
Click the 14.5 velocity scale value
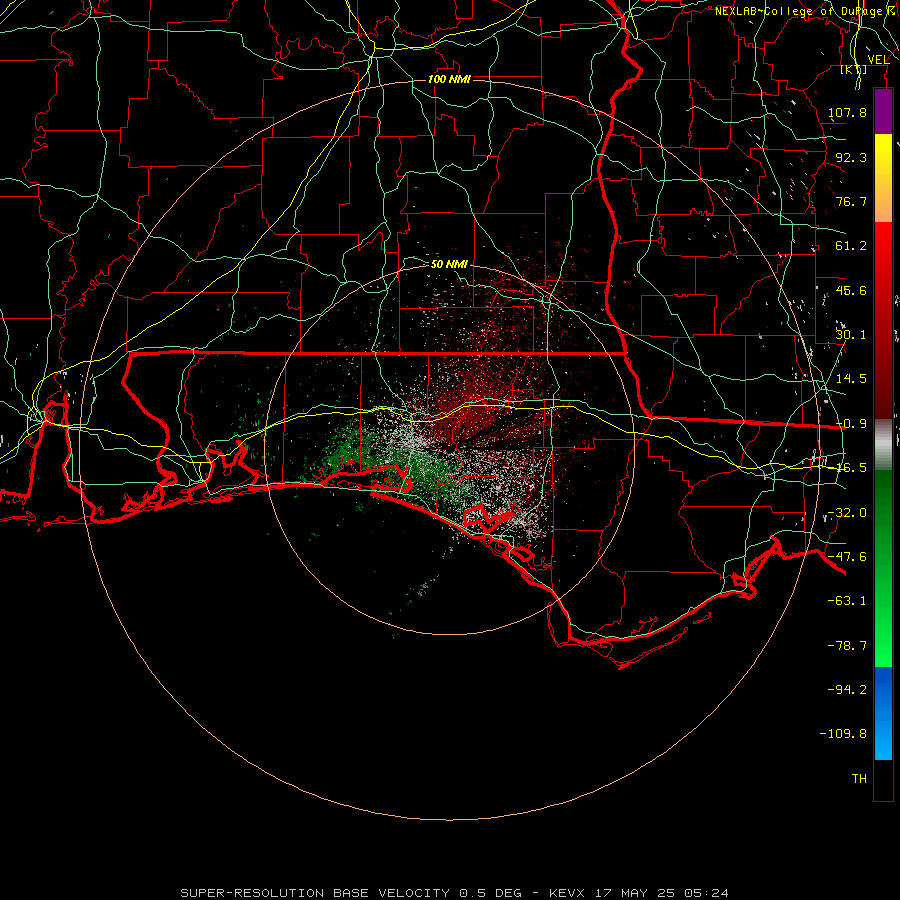pyautogui.click(x=851, y=379)
